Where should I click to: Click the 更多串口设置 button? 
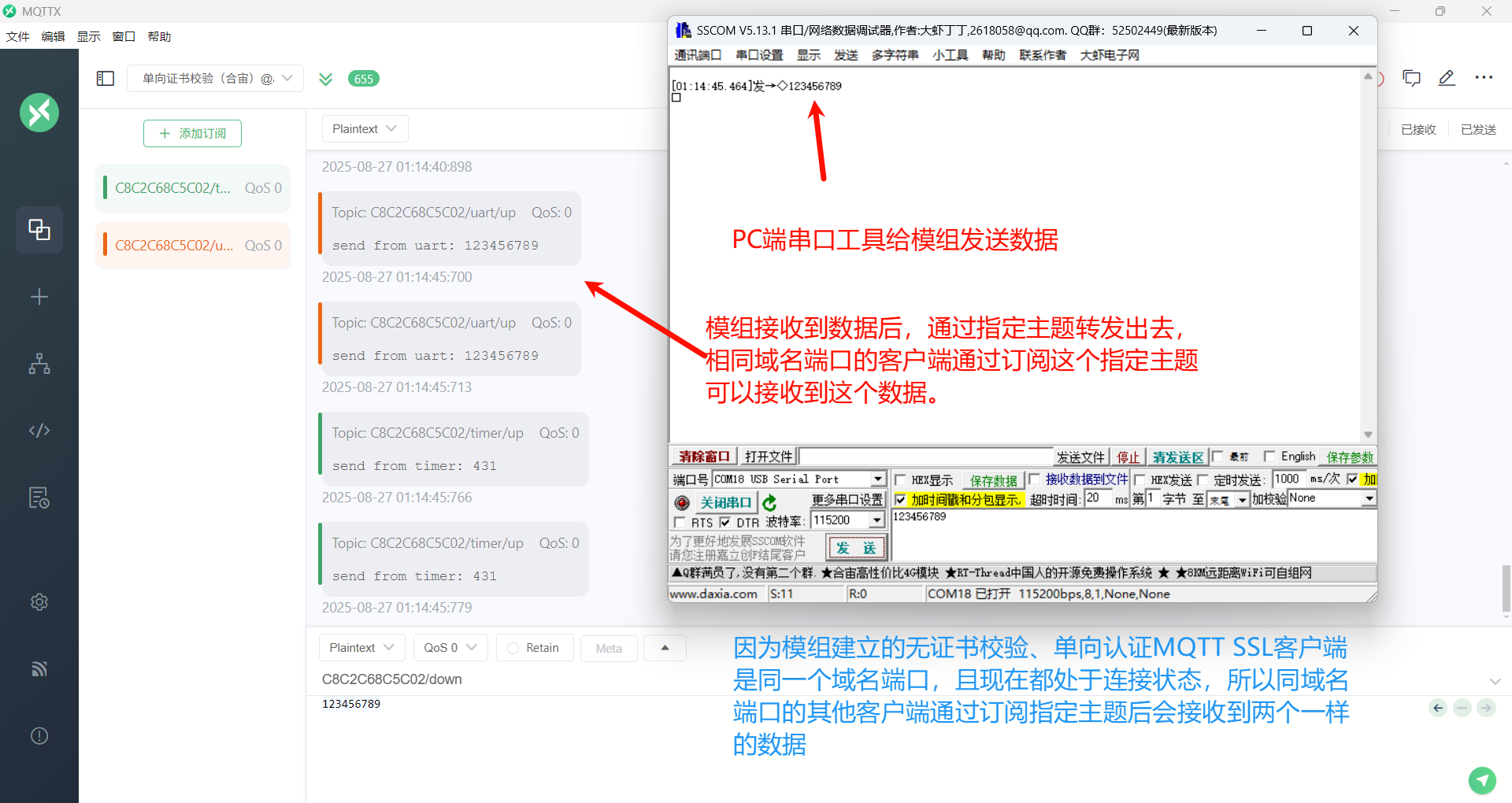(847, 500)
